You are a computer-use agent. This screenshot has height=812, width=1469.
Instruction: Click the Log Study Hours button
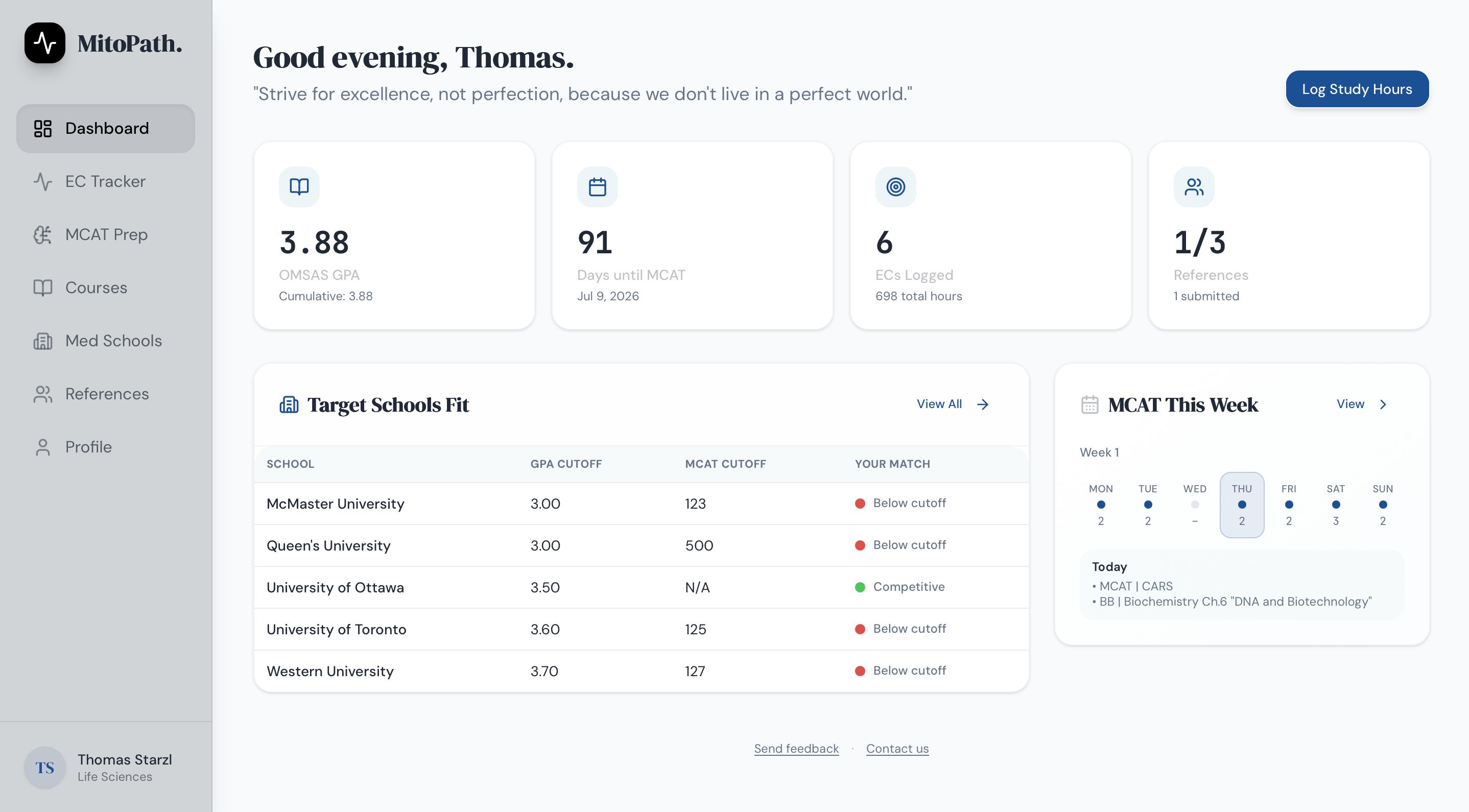[x=1356, y=89]
